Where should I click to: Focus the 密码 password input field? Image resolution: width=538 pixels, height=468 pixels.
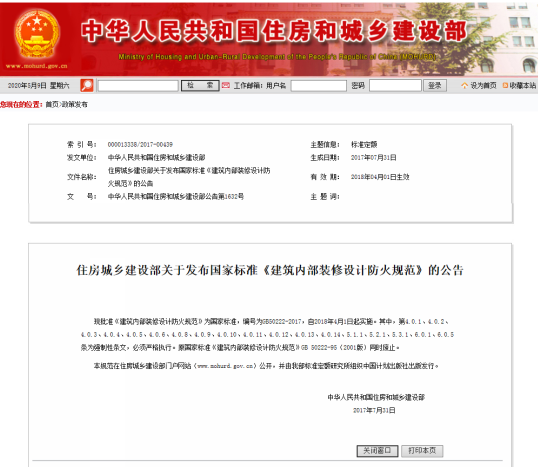[x=395, y=85]
